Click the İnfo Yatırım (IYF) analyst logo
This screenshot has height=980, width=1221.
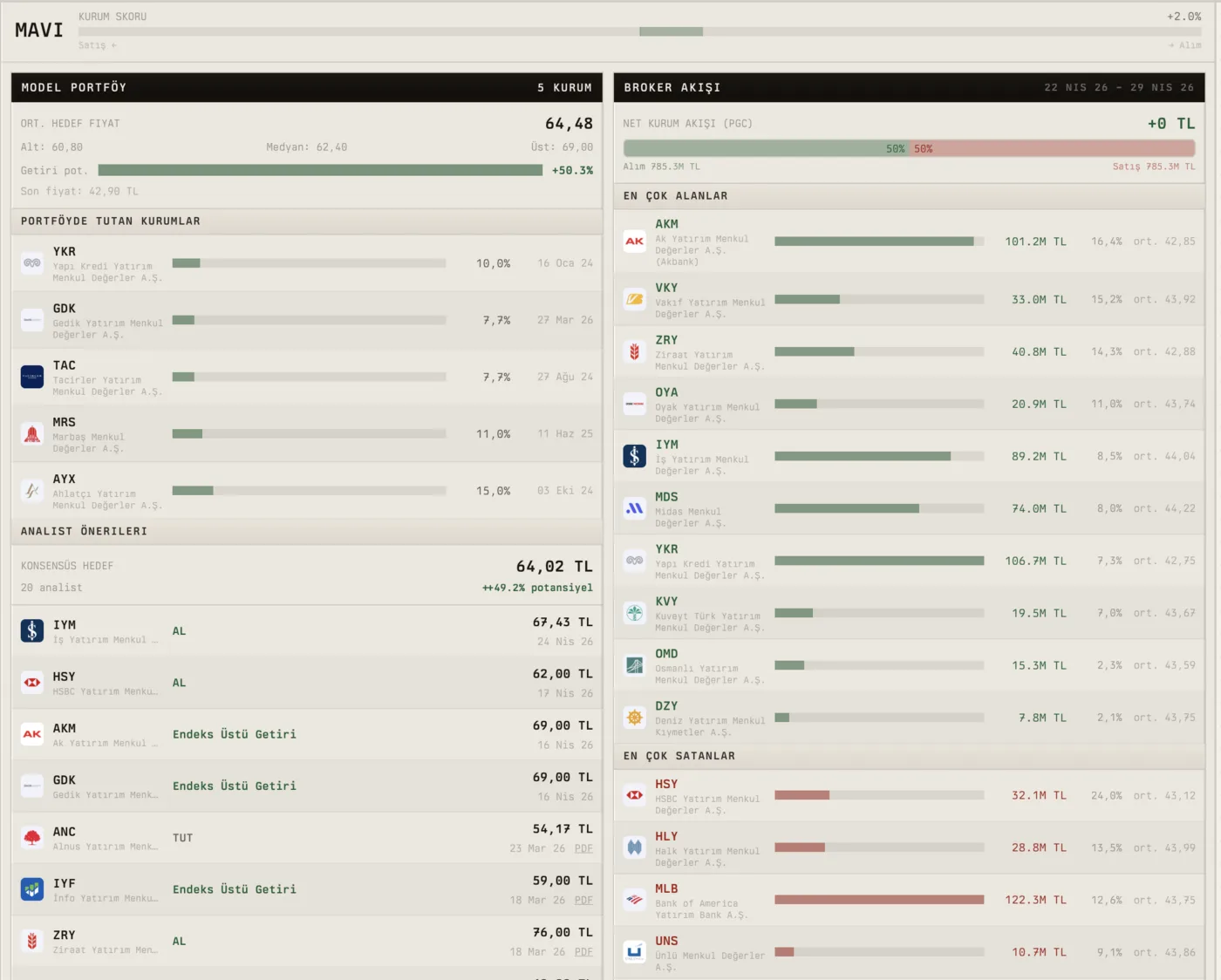[x=32, y=889]
